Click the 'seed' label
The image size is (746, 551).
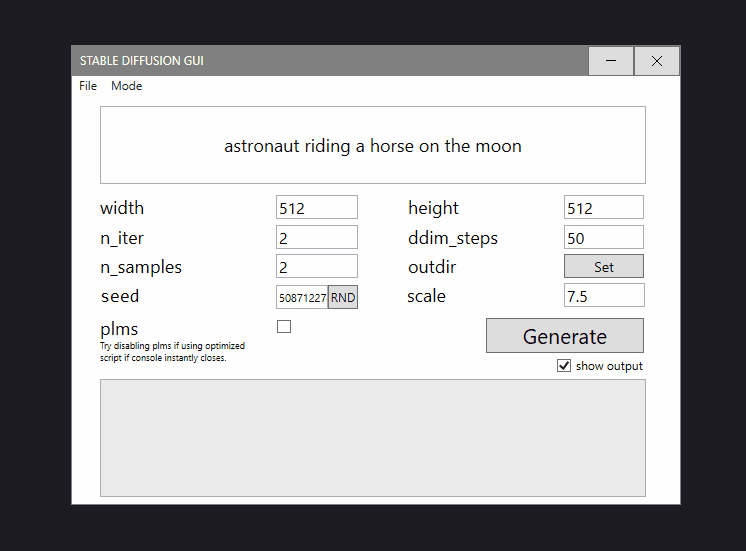click(x=120, y=296)
